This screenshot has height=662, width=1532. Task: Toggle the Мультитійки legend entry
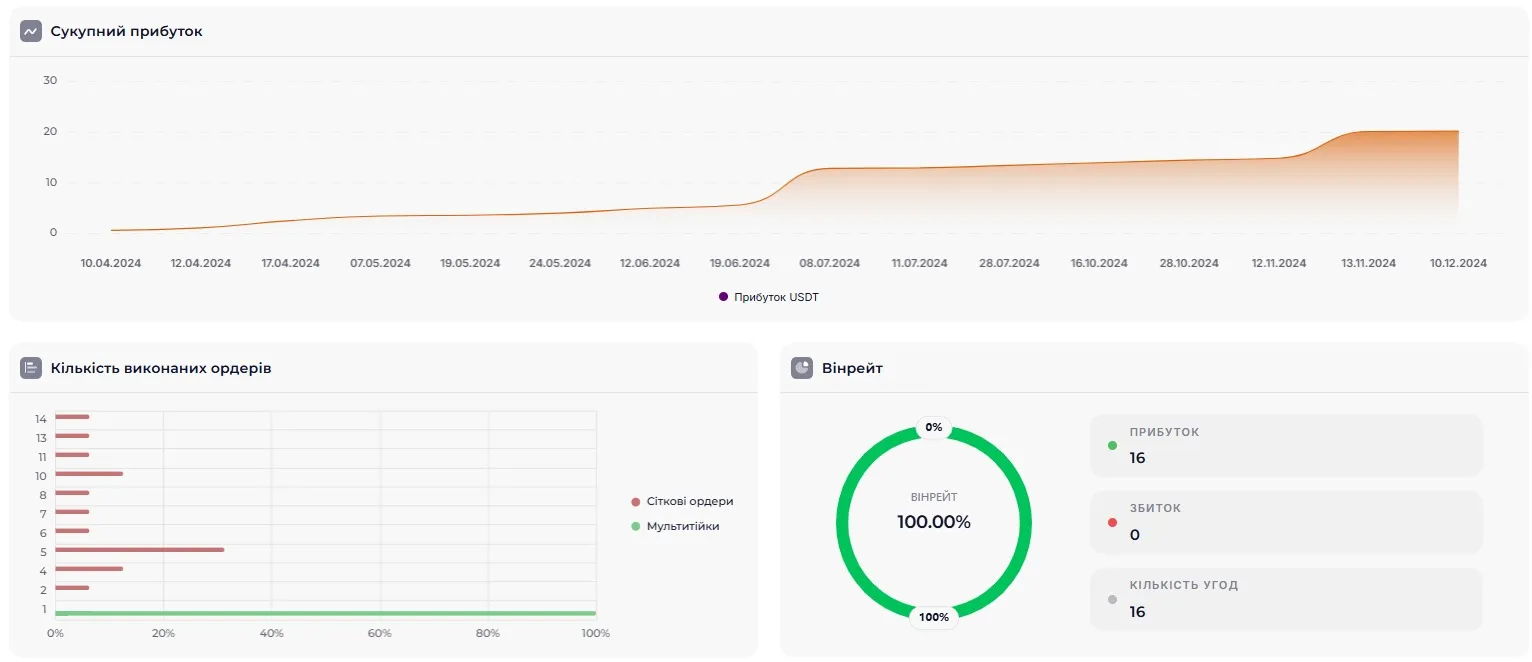click(682, 526)
